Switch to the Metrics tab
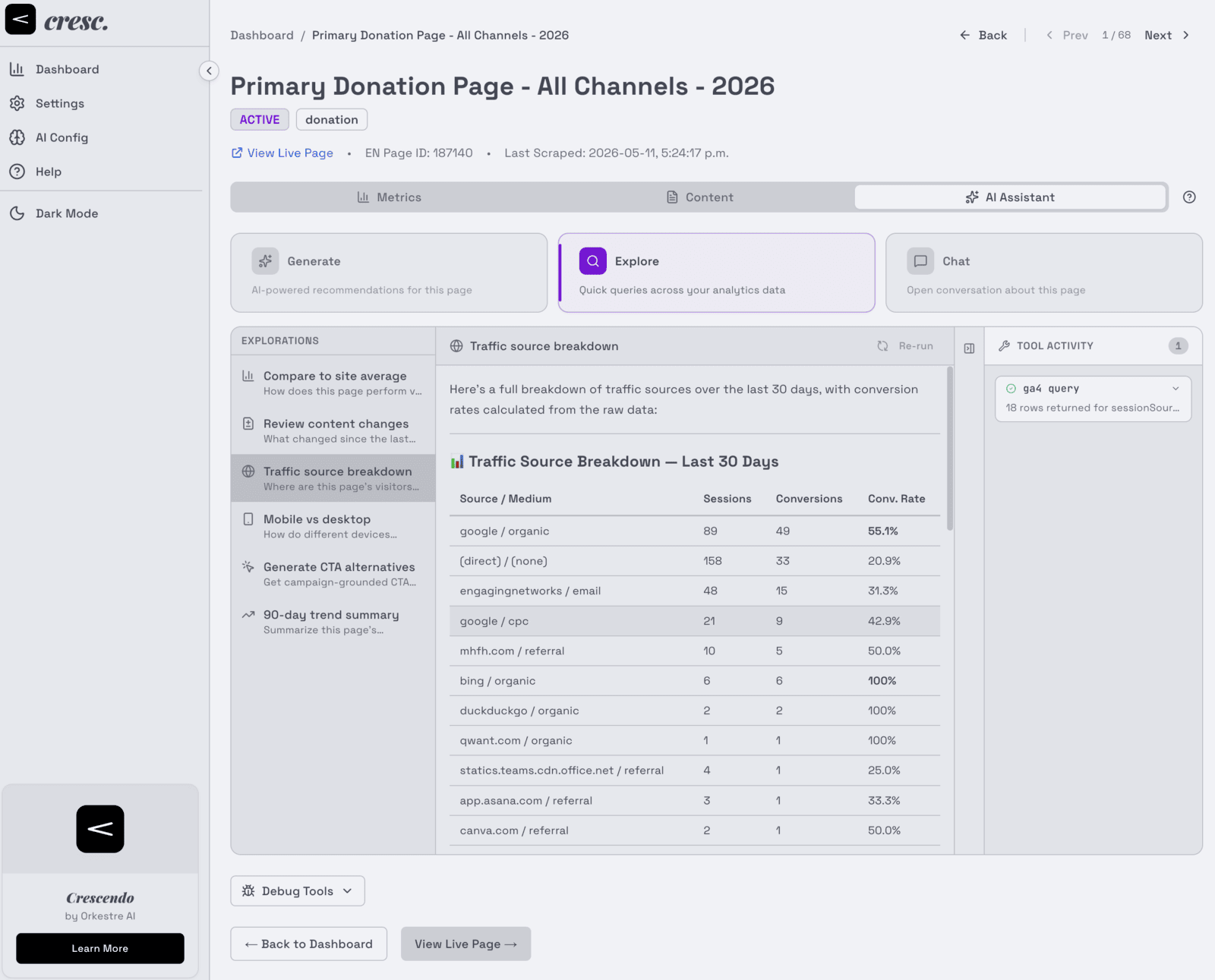Screen dimensions: 1215x980 (x=389, y=197)
